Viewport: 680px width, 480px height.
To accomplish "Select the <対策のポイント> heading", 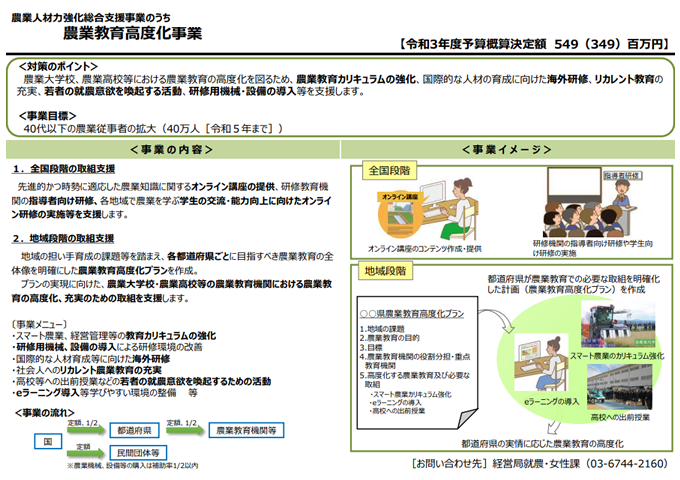I will tap(58, 66).
